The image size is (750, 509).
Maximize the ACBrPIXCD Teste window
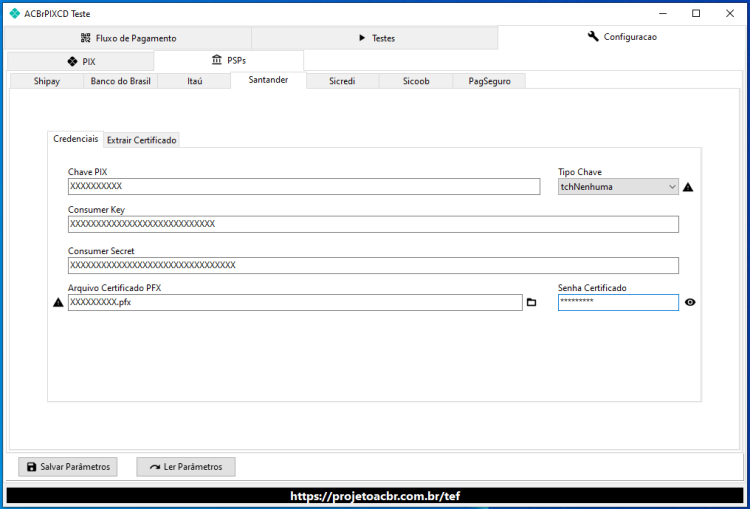point(696,13)
